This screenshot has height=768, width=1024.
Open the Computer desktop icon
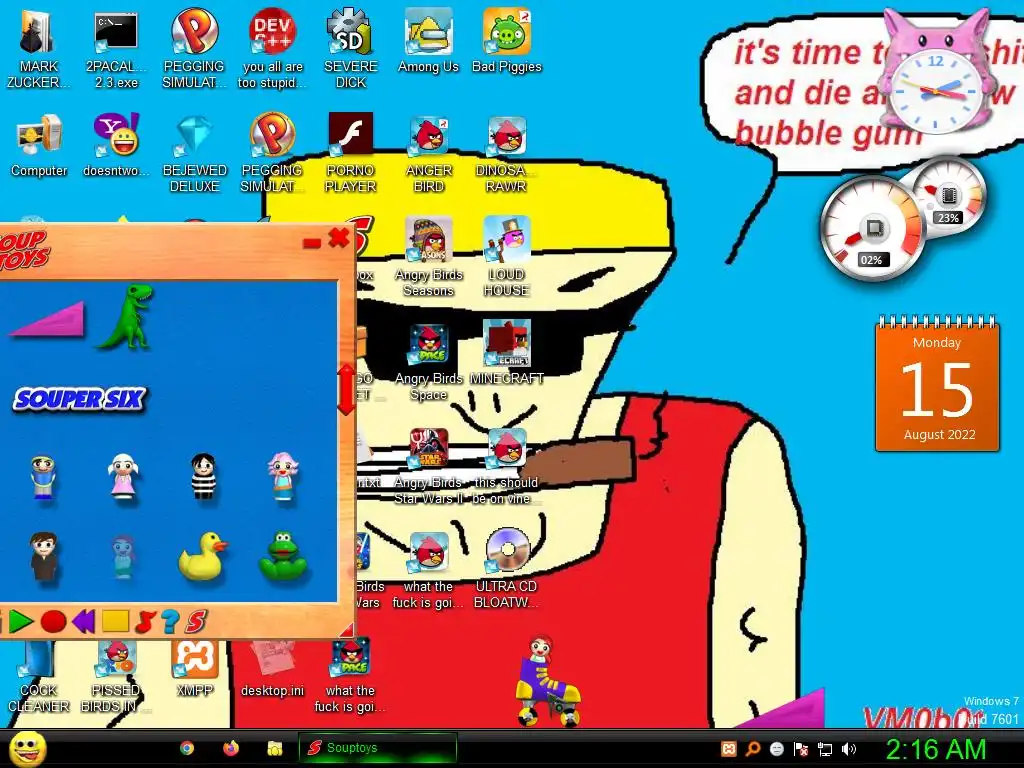(39, 145)
